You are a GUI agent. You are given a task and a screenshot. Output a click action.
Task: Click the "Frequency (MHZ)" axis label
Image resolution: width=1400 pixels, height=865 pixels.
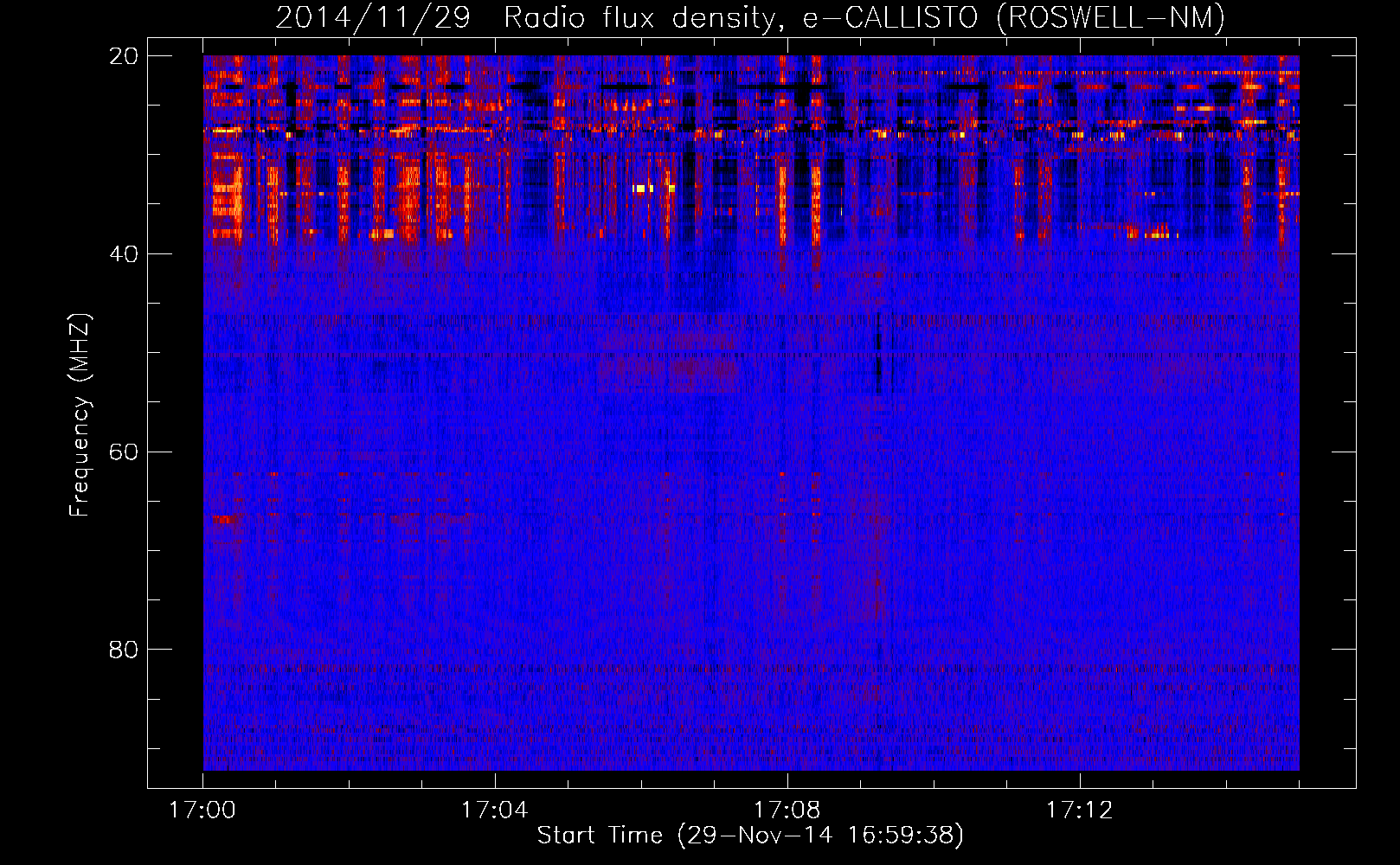tap(80, 415)
